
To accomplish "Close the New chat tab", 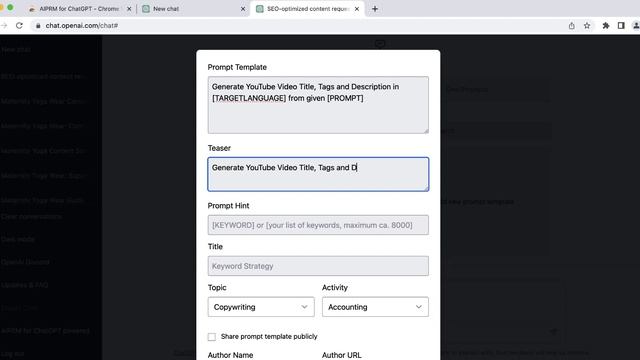I will click(243, 9).
